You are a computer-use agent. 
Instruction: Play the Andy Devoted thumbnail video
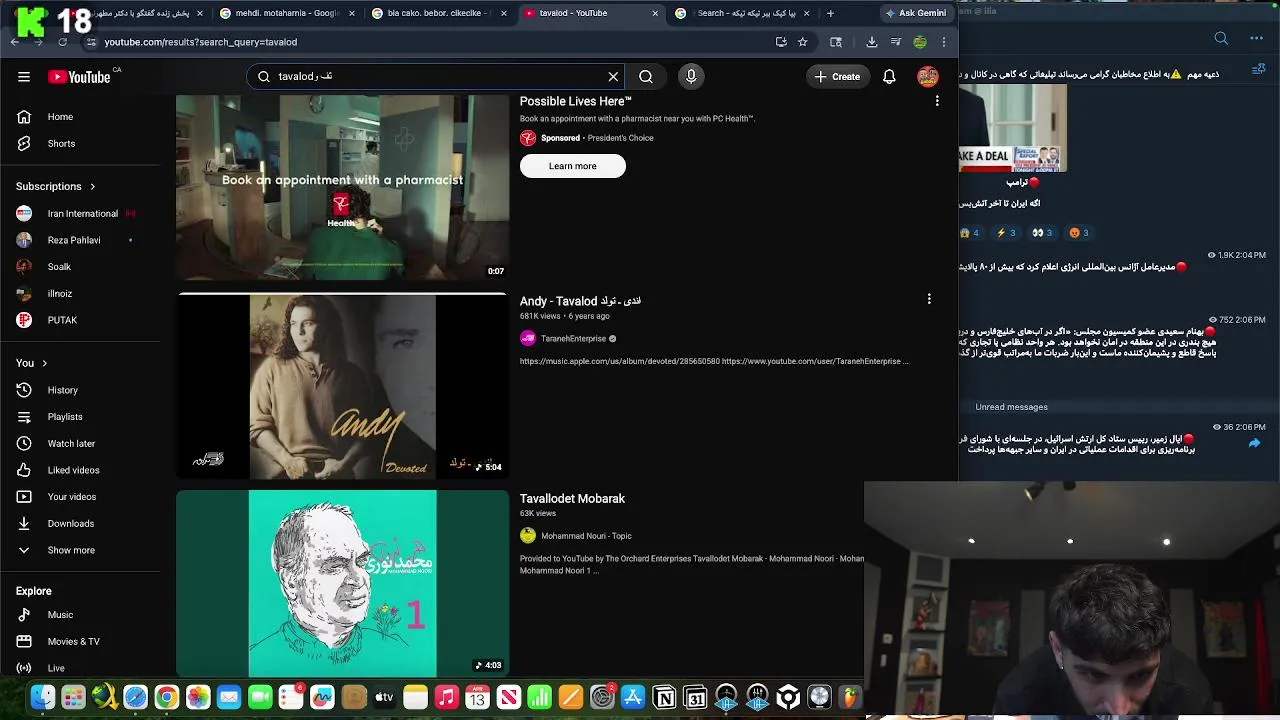point(342,386)
